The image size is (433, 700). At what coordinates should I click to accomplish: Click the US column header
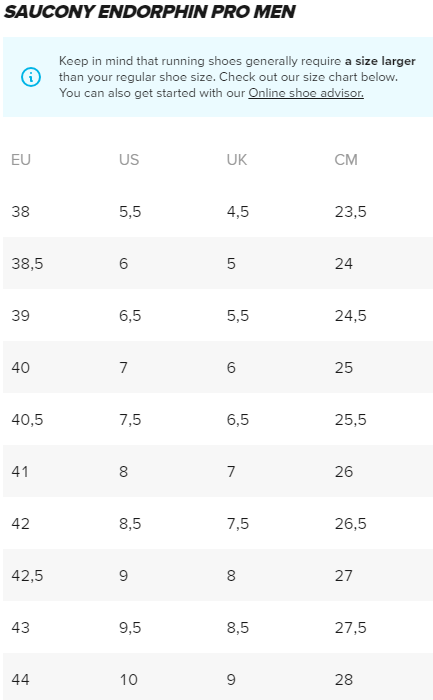click(x=129, y=160)
